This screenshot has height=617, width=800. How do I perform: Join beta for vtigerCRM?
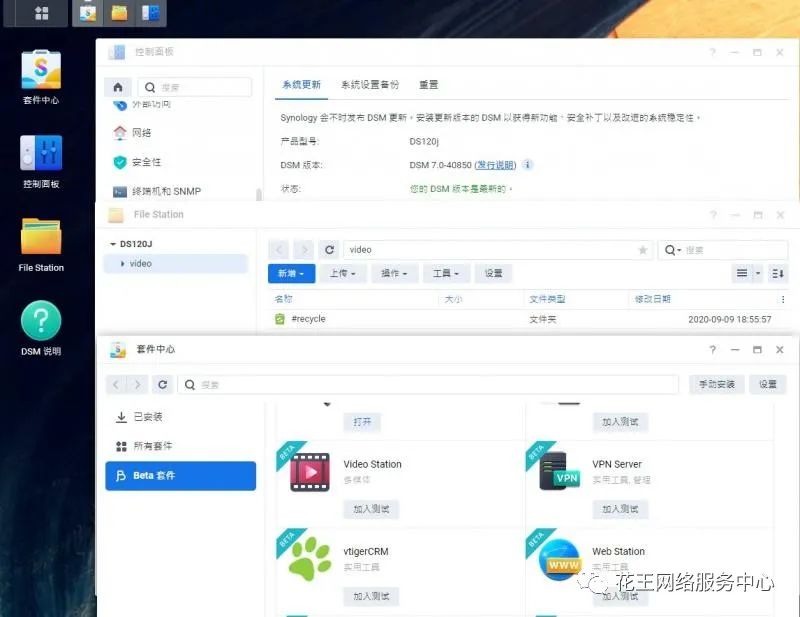point(371,596)
